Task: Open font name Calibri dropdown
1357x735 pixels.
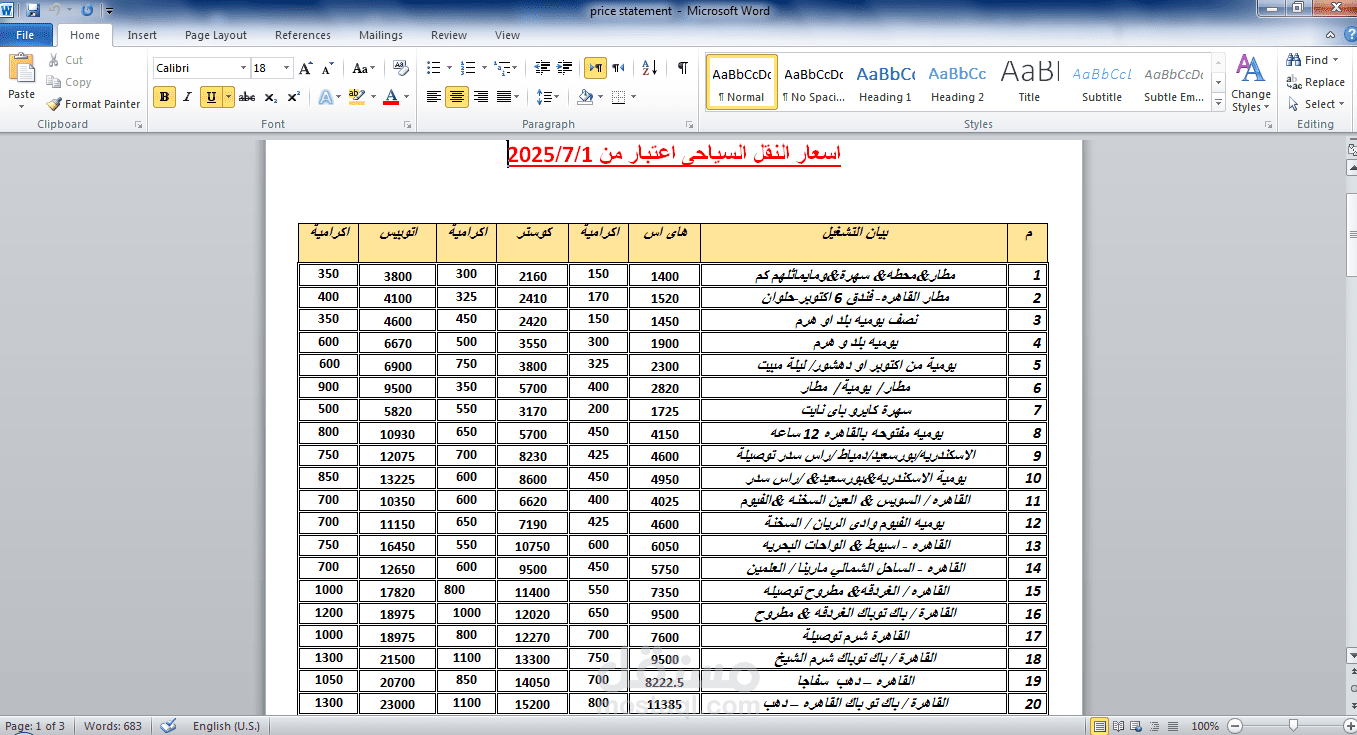Action: click(x=243, y=68)
